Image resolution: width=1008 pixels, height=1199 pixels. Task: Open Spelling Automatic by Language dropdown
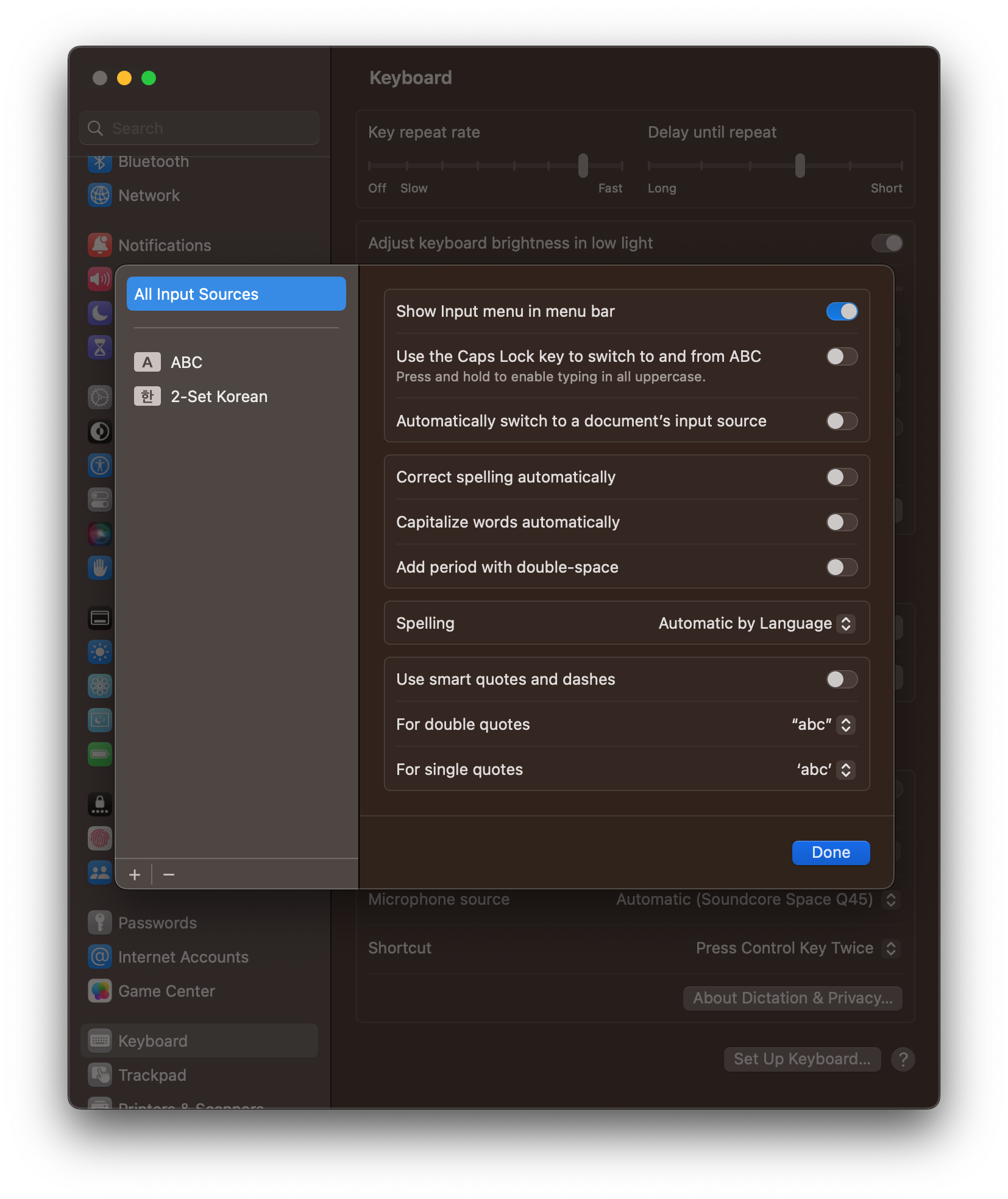point(756,623)
